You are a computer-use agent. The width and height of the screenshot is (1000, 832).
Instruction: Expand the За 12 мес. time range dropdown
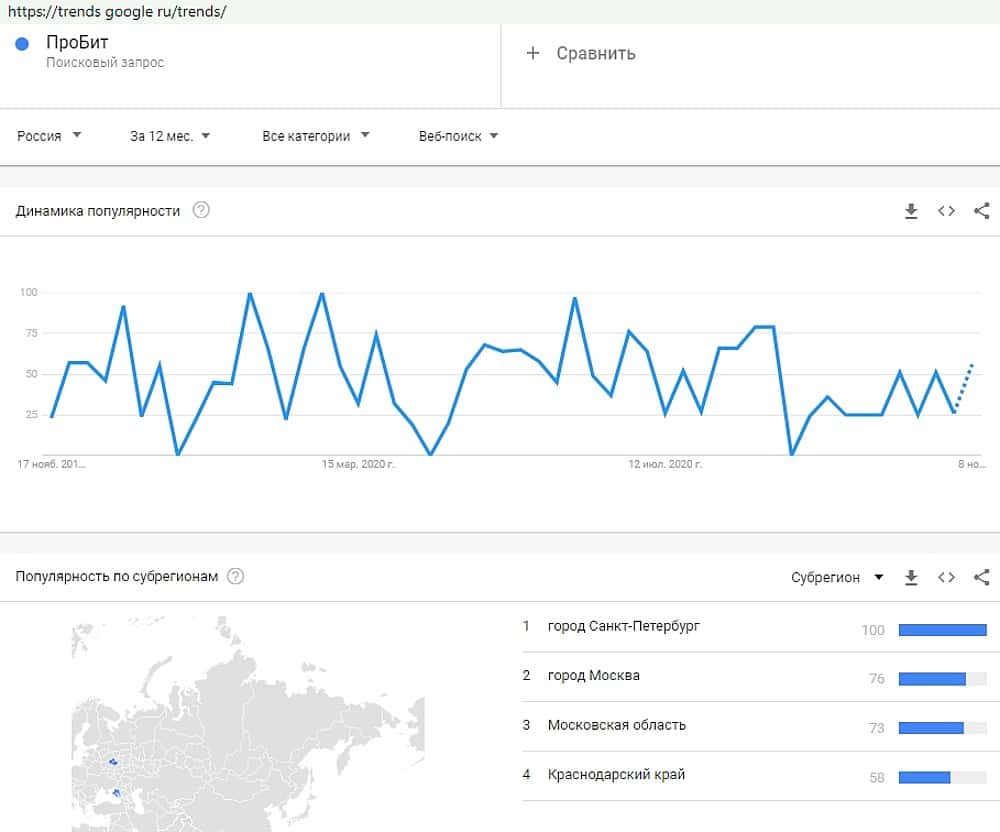[x=170, y=136]
